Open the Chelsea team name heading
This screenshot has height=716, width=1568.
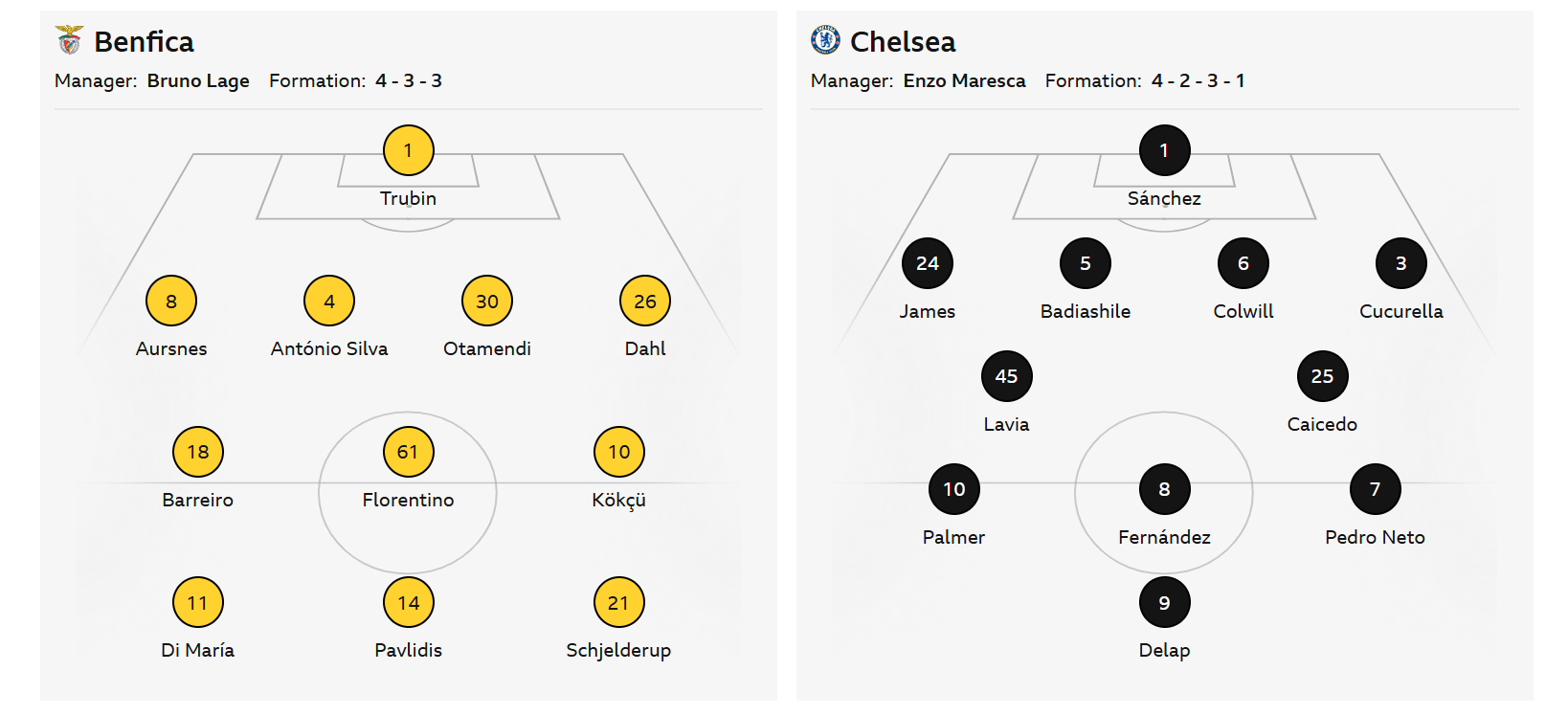903,42
